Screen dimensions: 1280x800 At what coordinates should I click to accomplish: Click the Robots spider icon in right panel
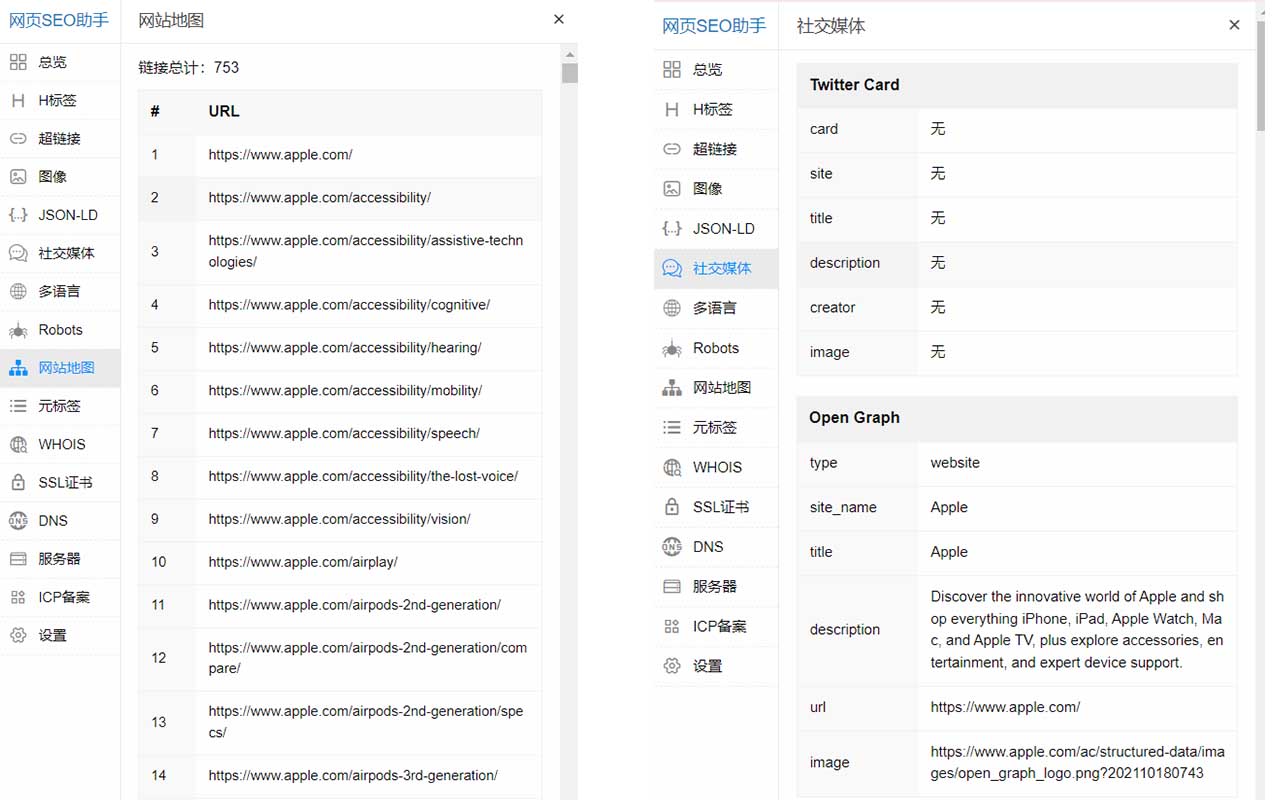coord(672,349)
